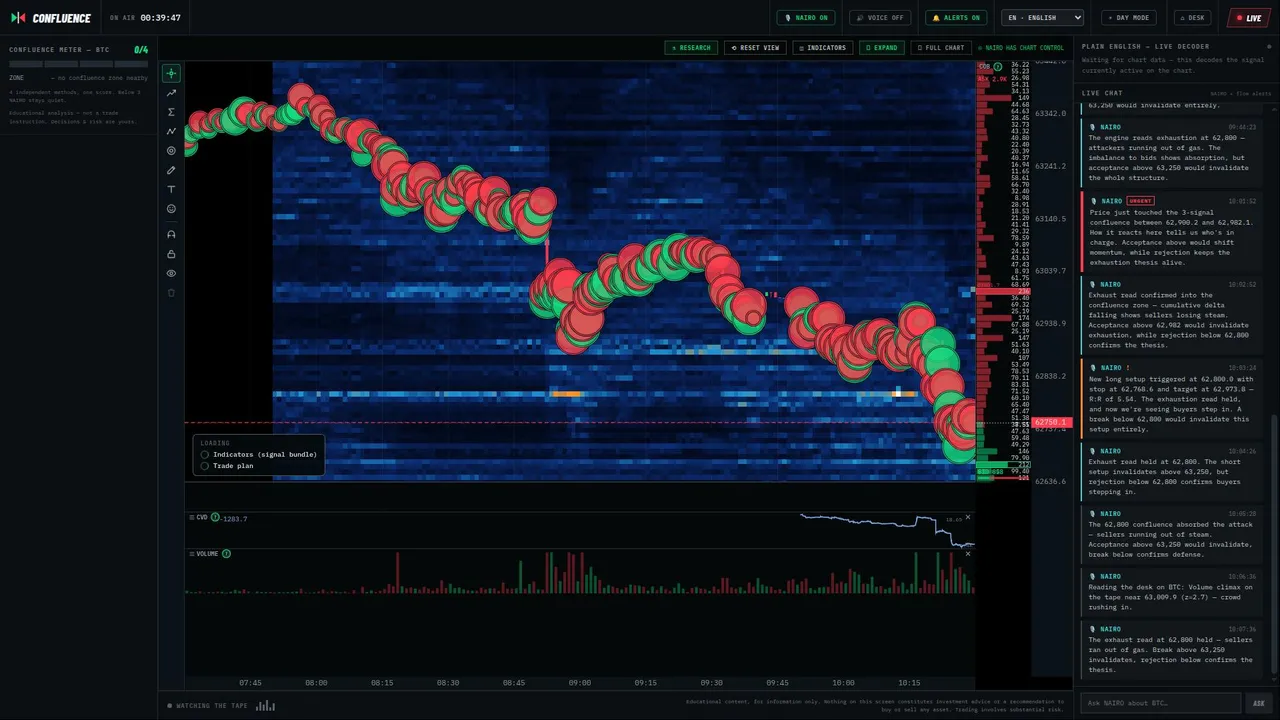Select the zigzag path drawing tool
Image resolution: width=1280 pixels, height=720 pixels.
click(x=171, y=131)
